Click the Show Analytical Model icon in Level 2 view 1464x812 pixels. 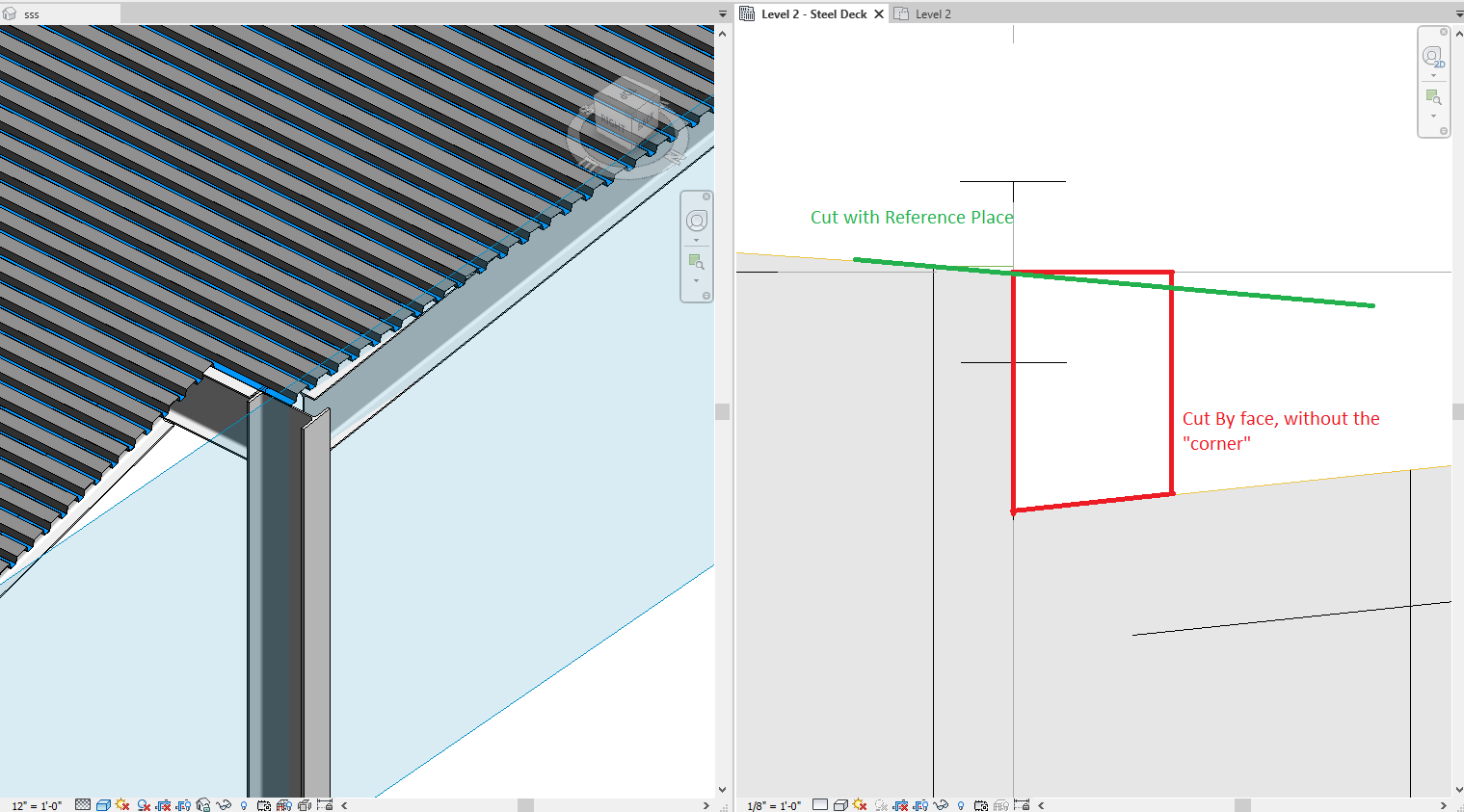tap(1000, 804)
